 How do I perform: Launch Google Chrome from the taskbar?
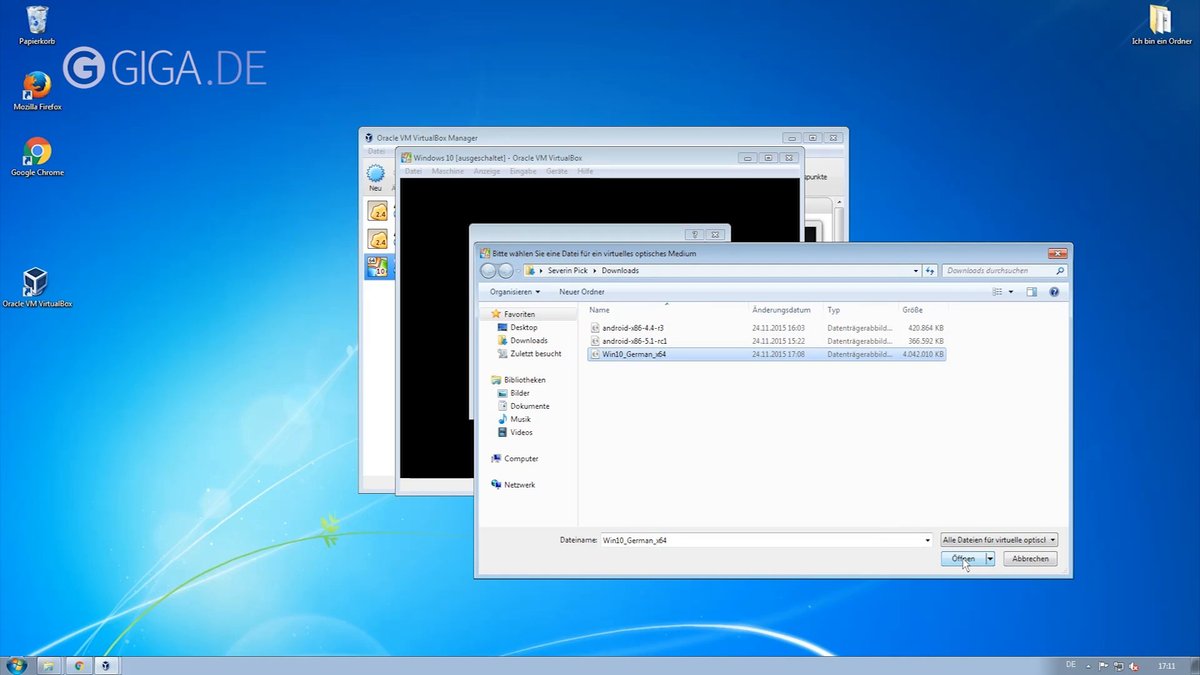(78, 664)
